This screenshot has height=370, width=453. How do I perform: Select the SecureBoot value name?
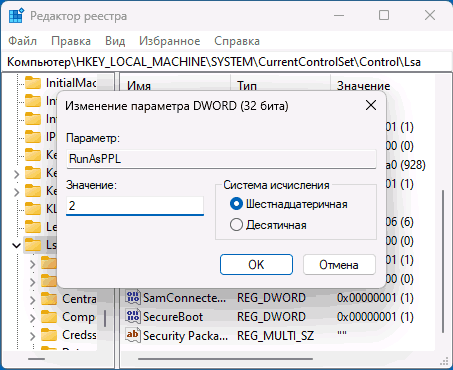click(x=173, y=317)
